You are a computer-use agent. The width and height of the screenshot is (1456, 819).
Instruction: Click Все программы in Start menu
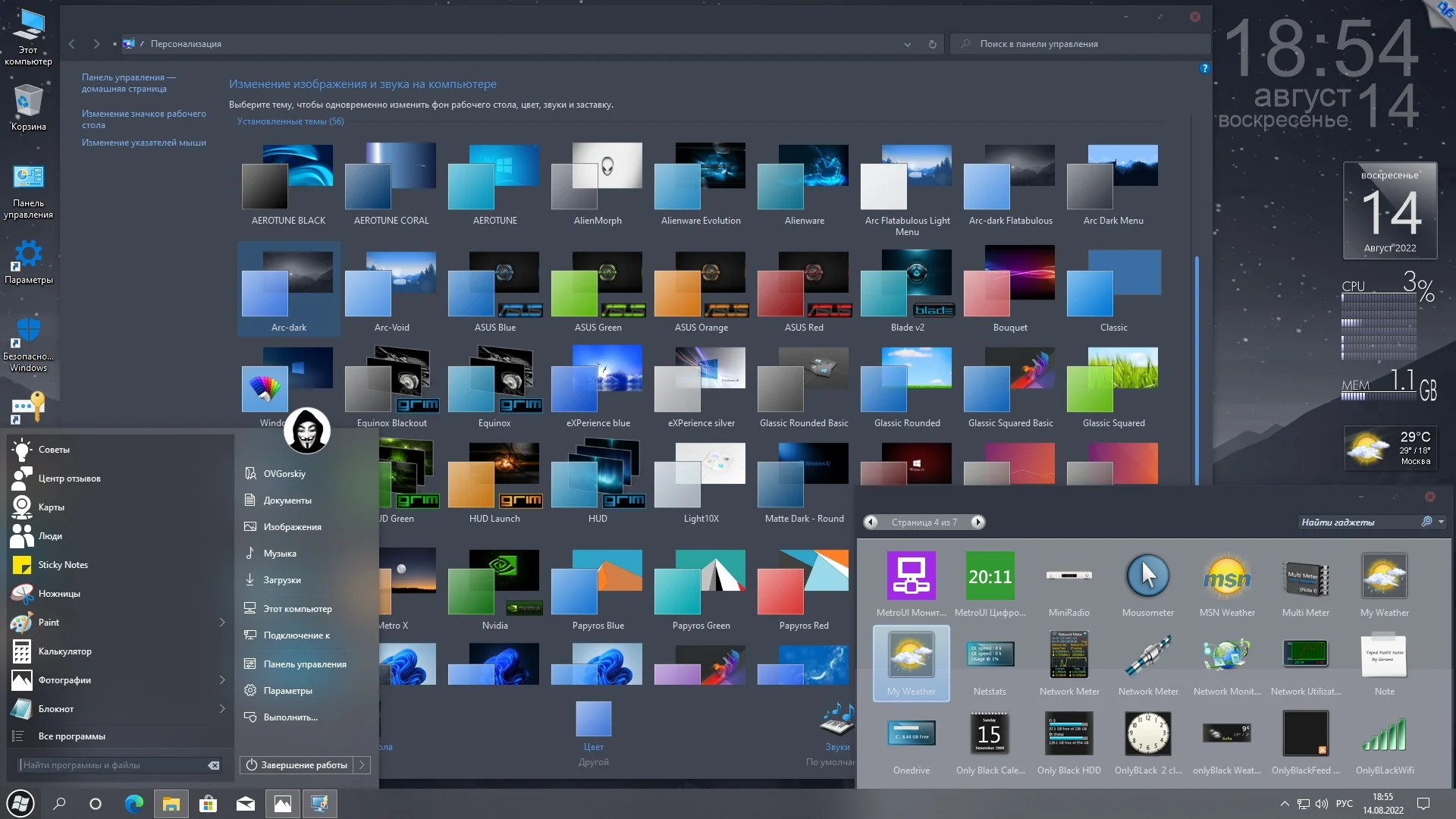[71, 736]
